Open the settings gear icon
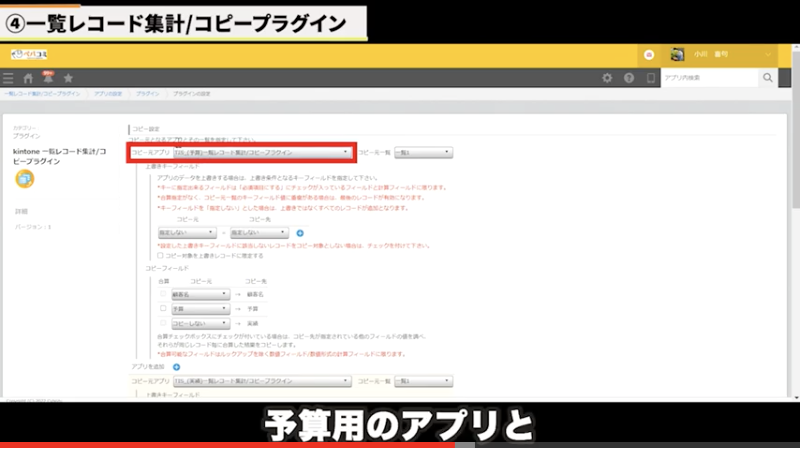 pos(607,78)
